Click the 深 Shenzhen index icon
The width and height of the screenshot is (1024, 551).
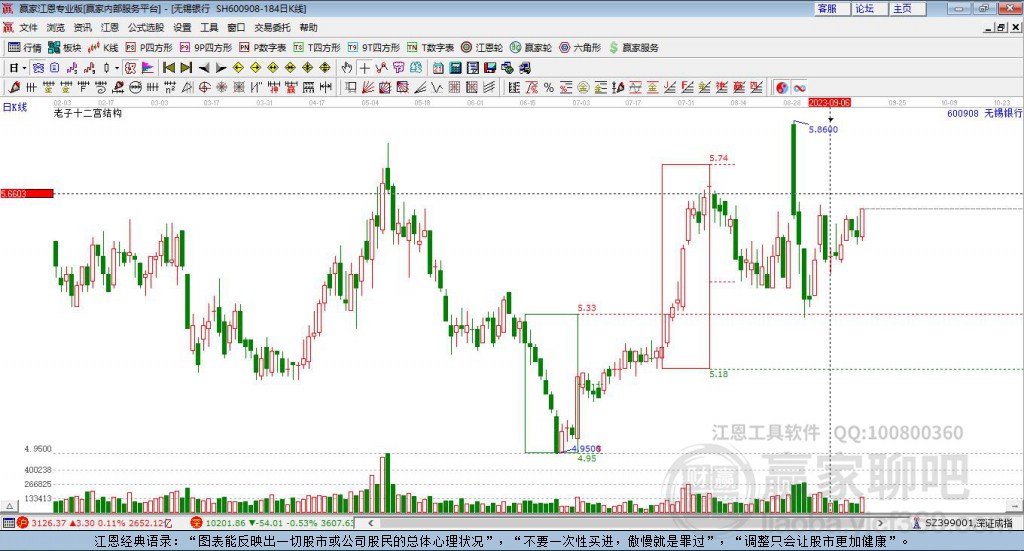pos(197,523)
